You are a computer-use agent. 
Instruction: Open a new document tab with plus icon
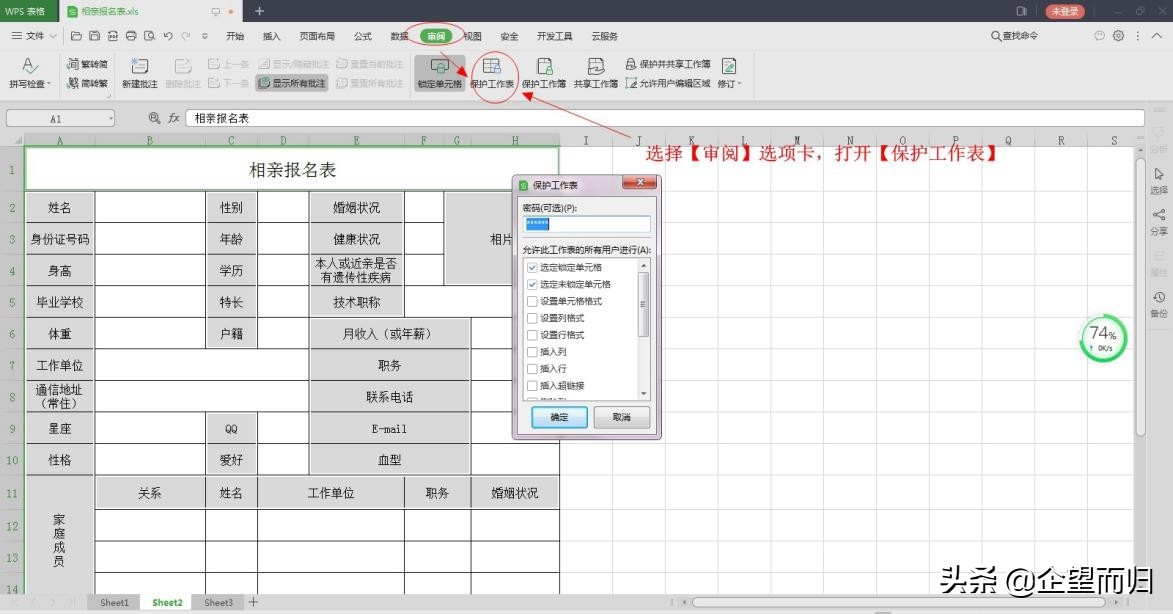click(260, 11)
